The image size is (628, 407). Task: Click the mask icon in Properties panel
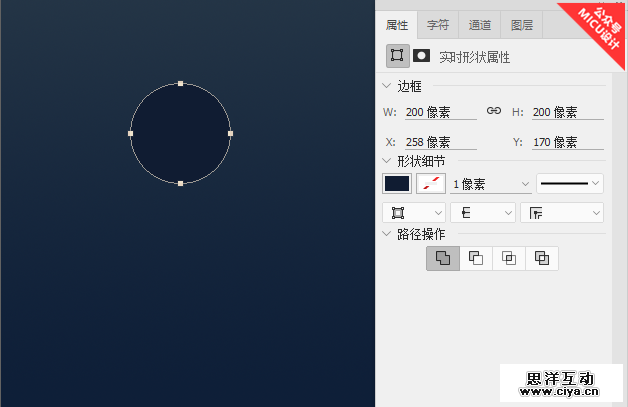pyautogui.click(x=422, y=56)
